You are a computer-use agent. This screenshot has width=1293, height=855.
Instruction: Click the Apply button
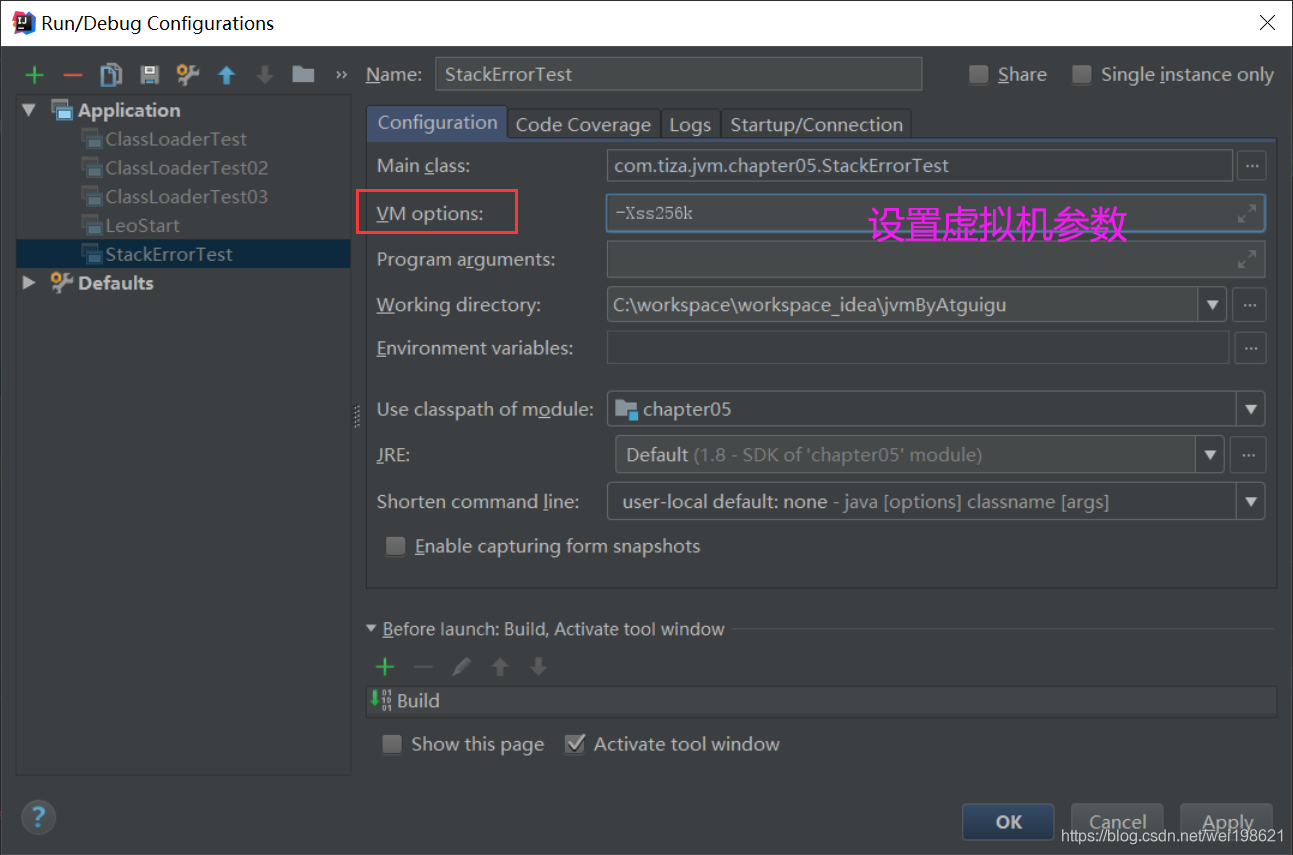[x=1227, y=822]
